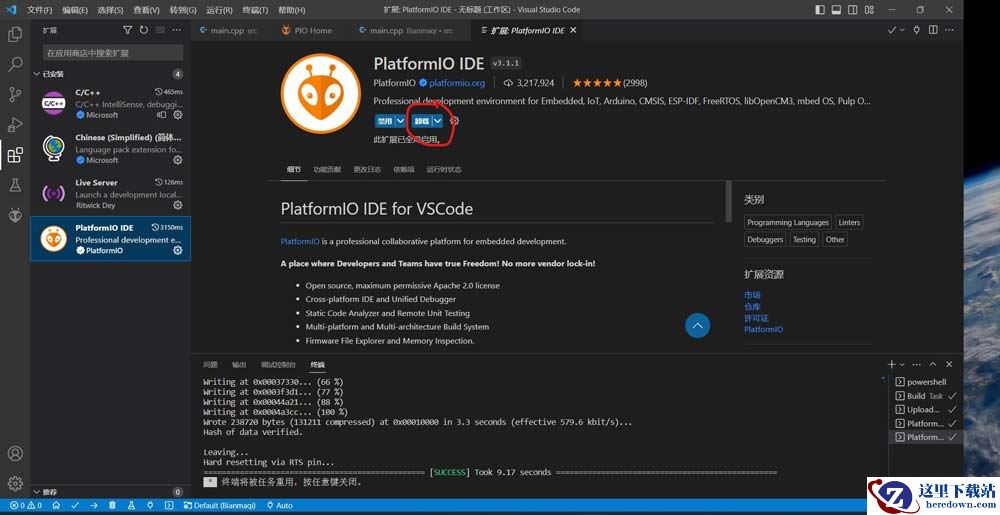Open the Disable button dropdown arrow

coord(400,120)
